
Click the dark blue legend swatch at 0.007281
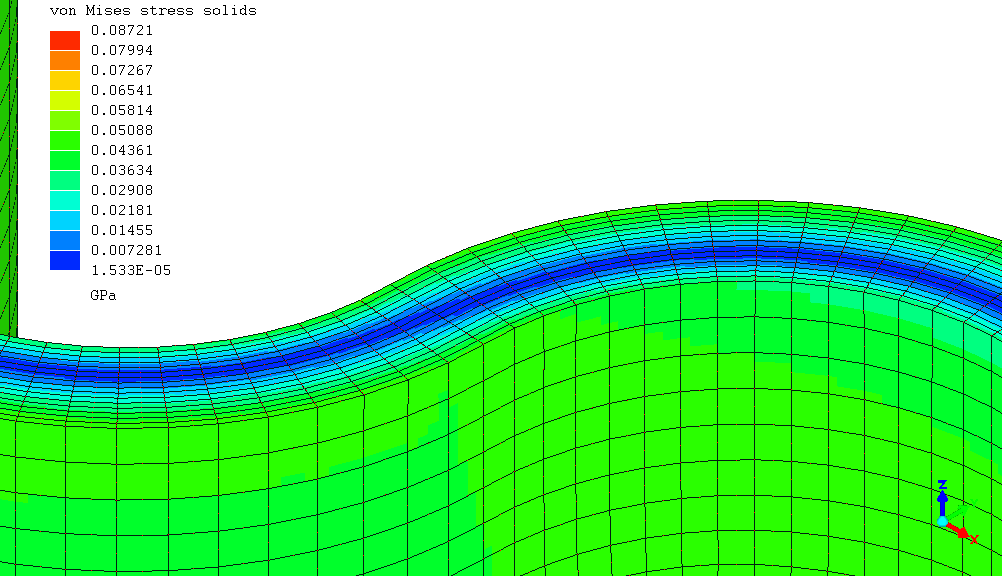point(65,260)
